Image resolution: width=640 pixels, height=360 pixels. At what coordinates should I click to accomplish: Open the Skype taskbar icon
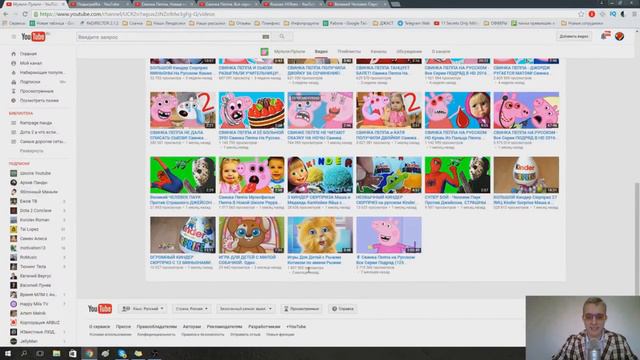[122, 353]
